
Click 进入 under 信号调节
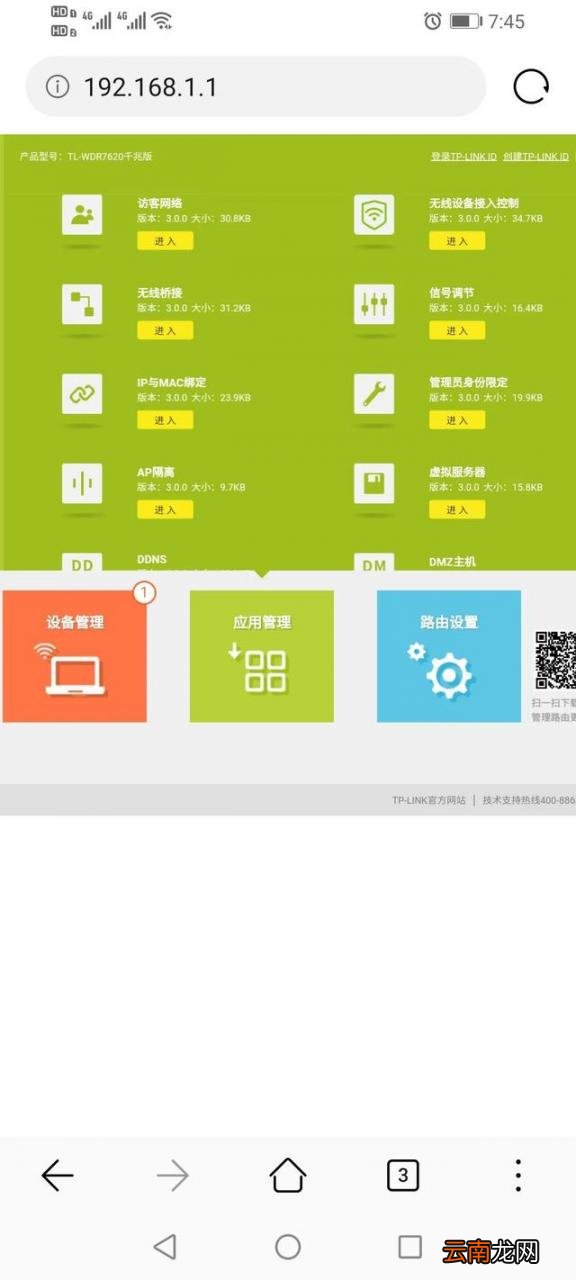coord(457,331)
